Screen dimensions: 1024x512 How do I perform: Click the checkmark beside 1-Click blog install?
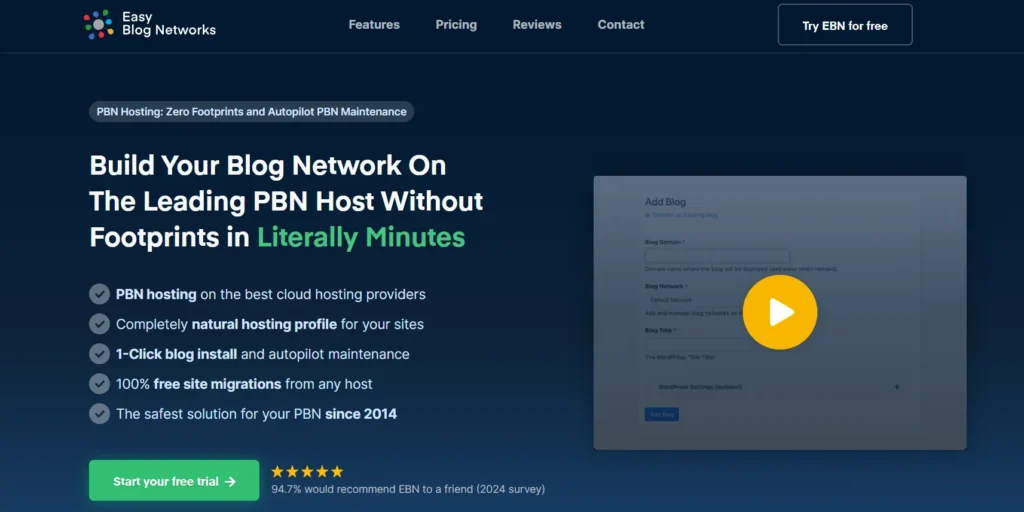tap(99, 354)
